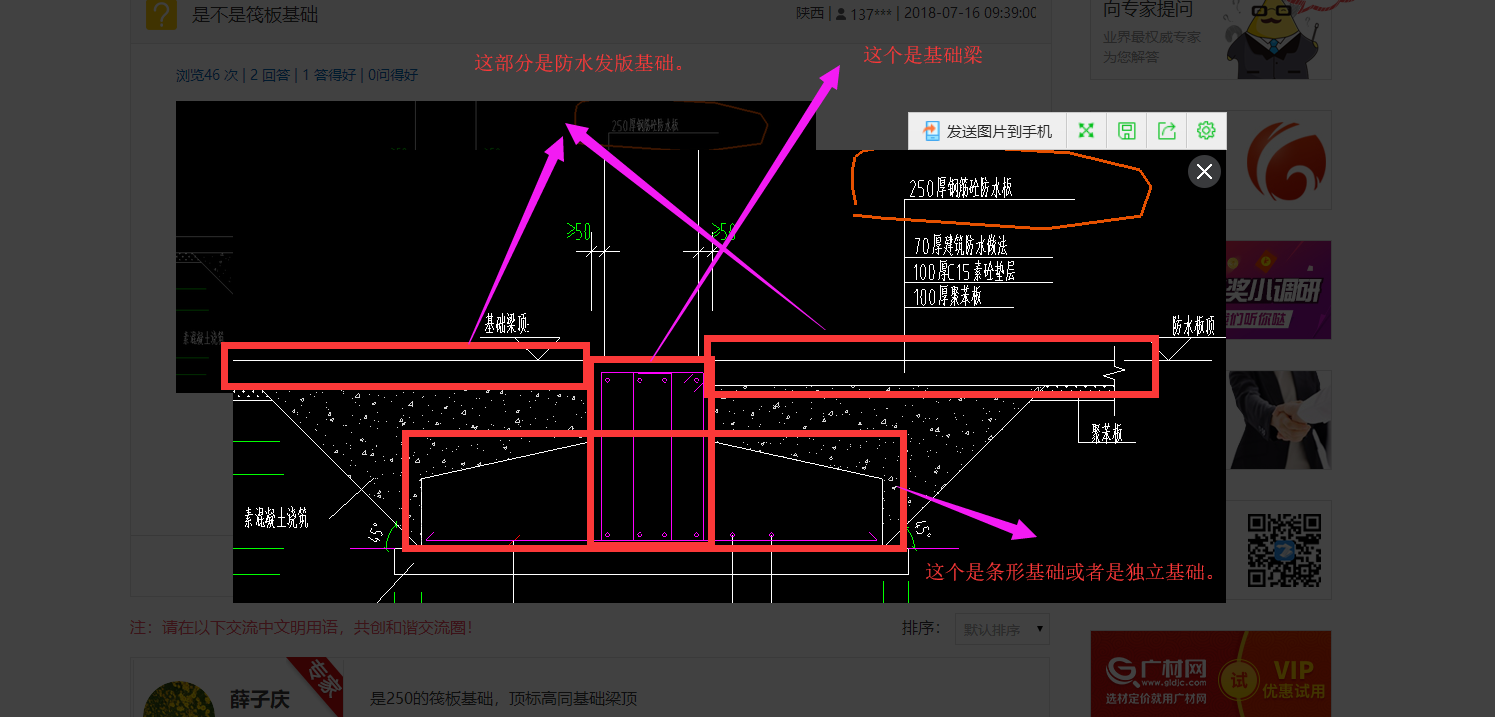Click the 2 回答 answers count

[x=270, y=75]
